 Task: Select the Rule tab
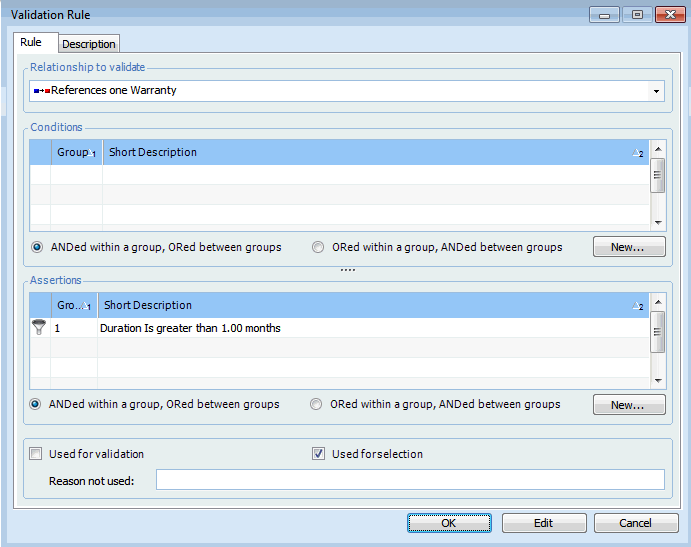(x=31, y=43)
